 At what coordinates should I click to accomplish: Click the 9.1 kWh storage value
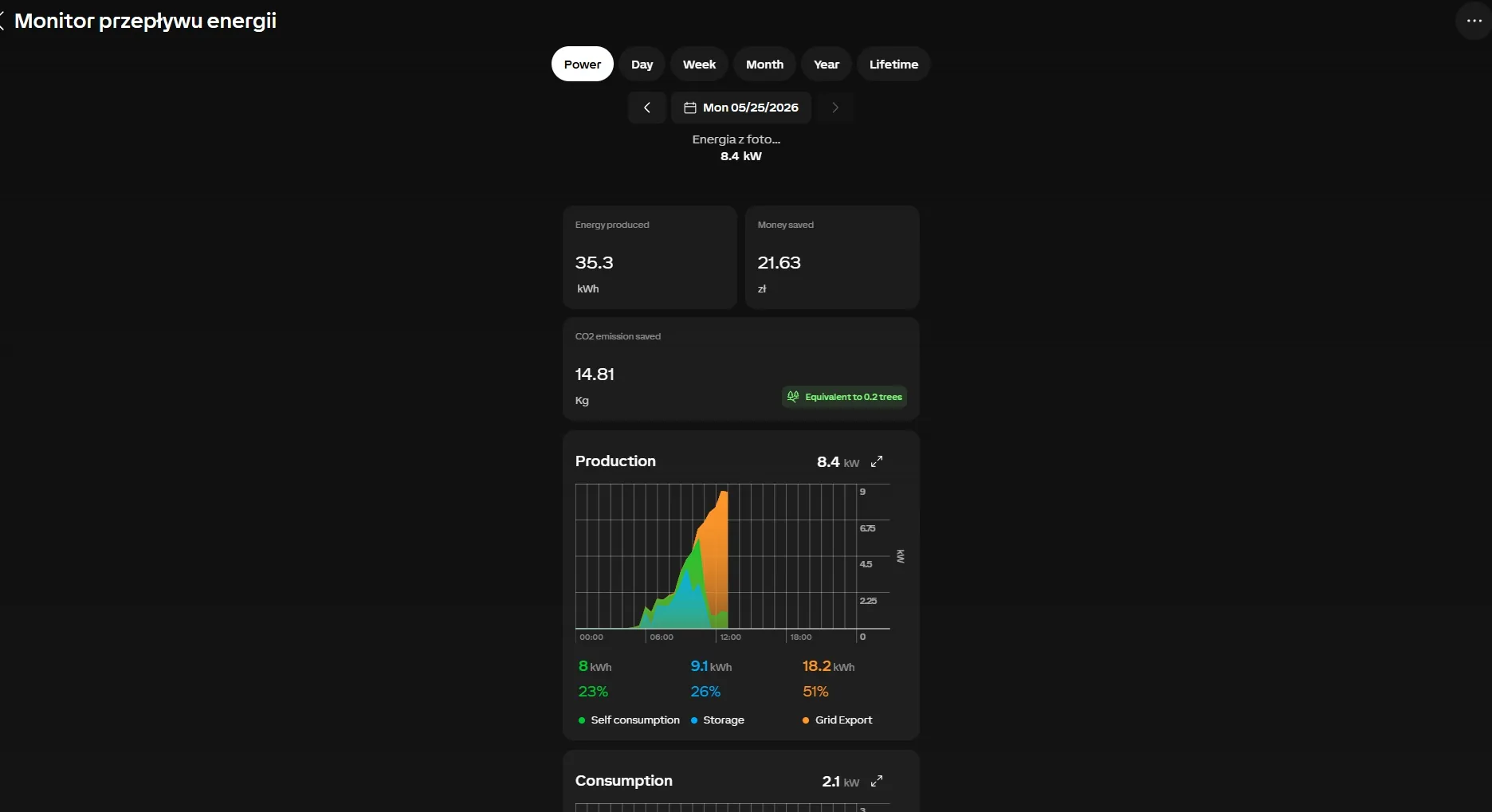coord(711,666)
